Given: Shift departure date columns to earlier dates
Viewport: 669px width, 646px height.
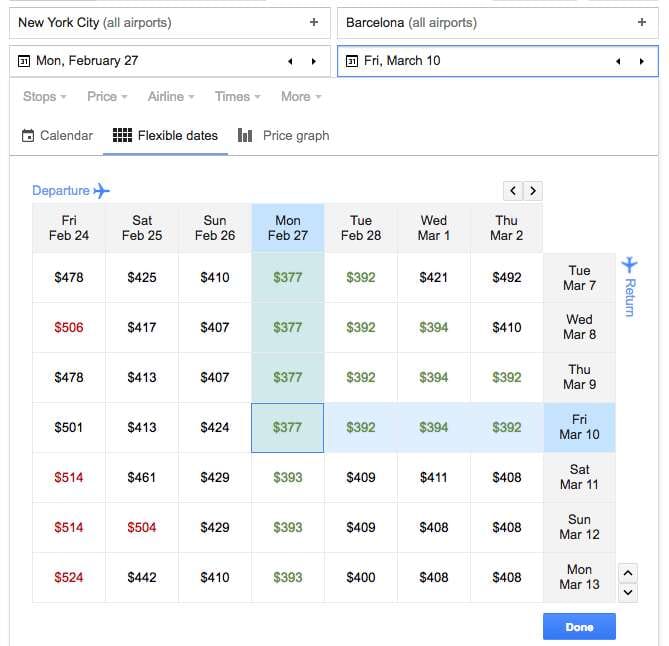Looking at the screenshot, I should click(x=513, y=190).
